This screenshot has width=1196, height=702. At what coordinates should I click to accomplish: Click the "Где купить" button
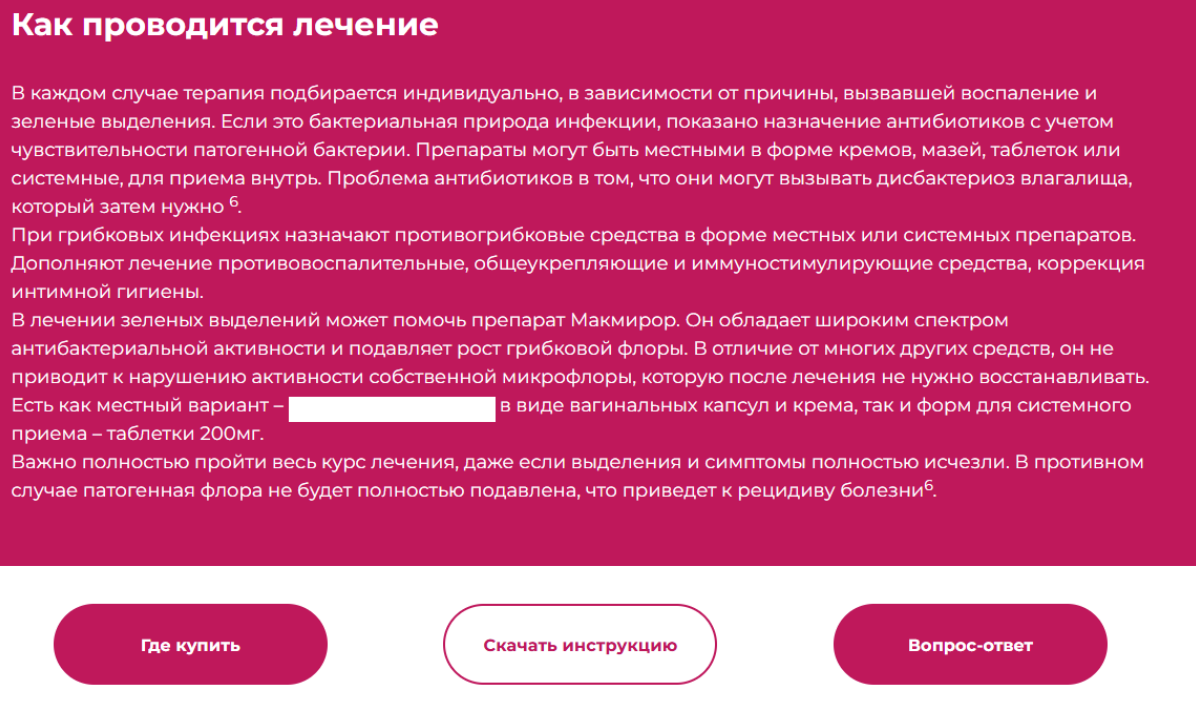(190, 645)
